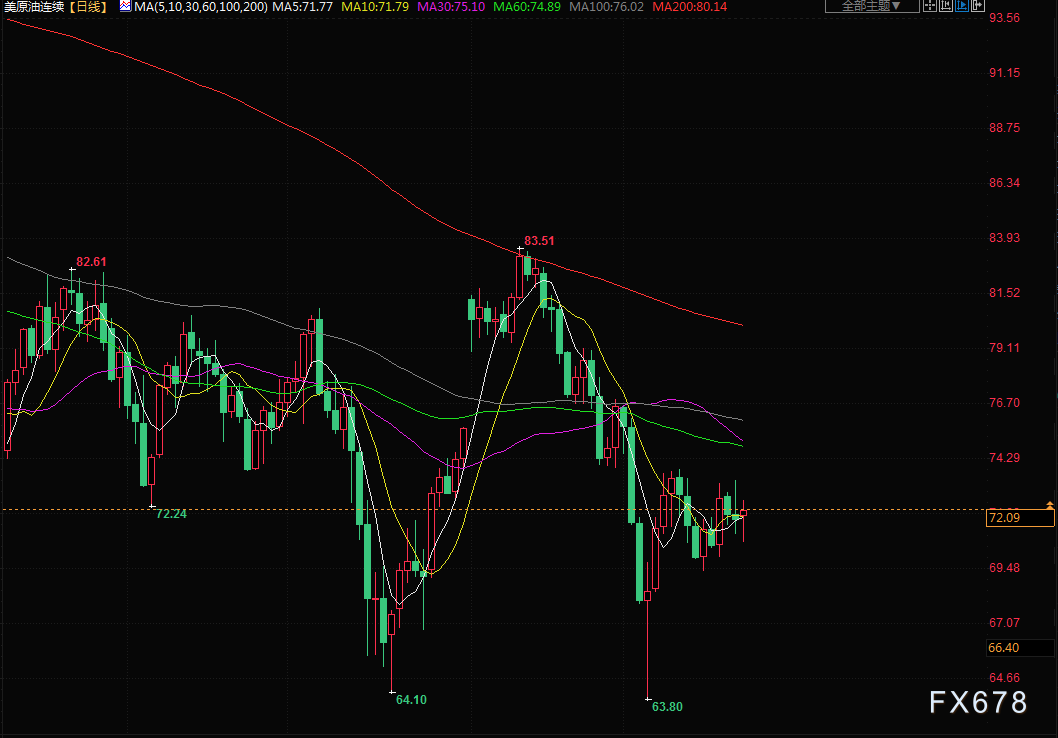Click the yellow MA10:71.79 value
The width and height of the screenshot is (1058, 738).
tap(375, 7)
